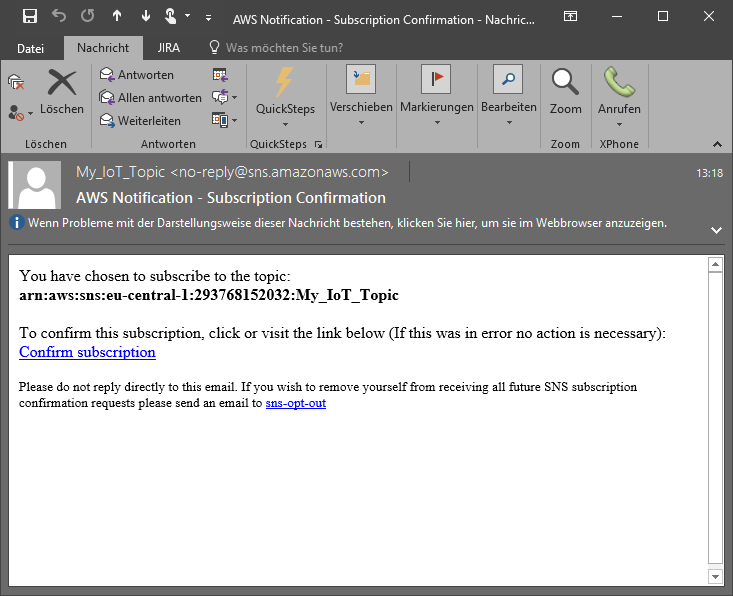Open the Verschieben folder menu

361,96
